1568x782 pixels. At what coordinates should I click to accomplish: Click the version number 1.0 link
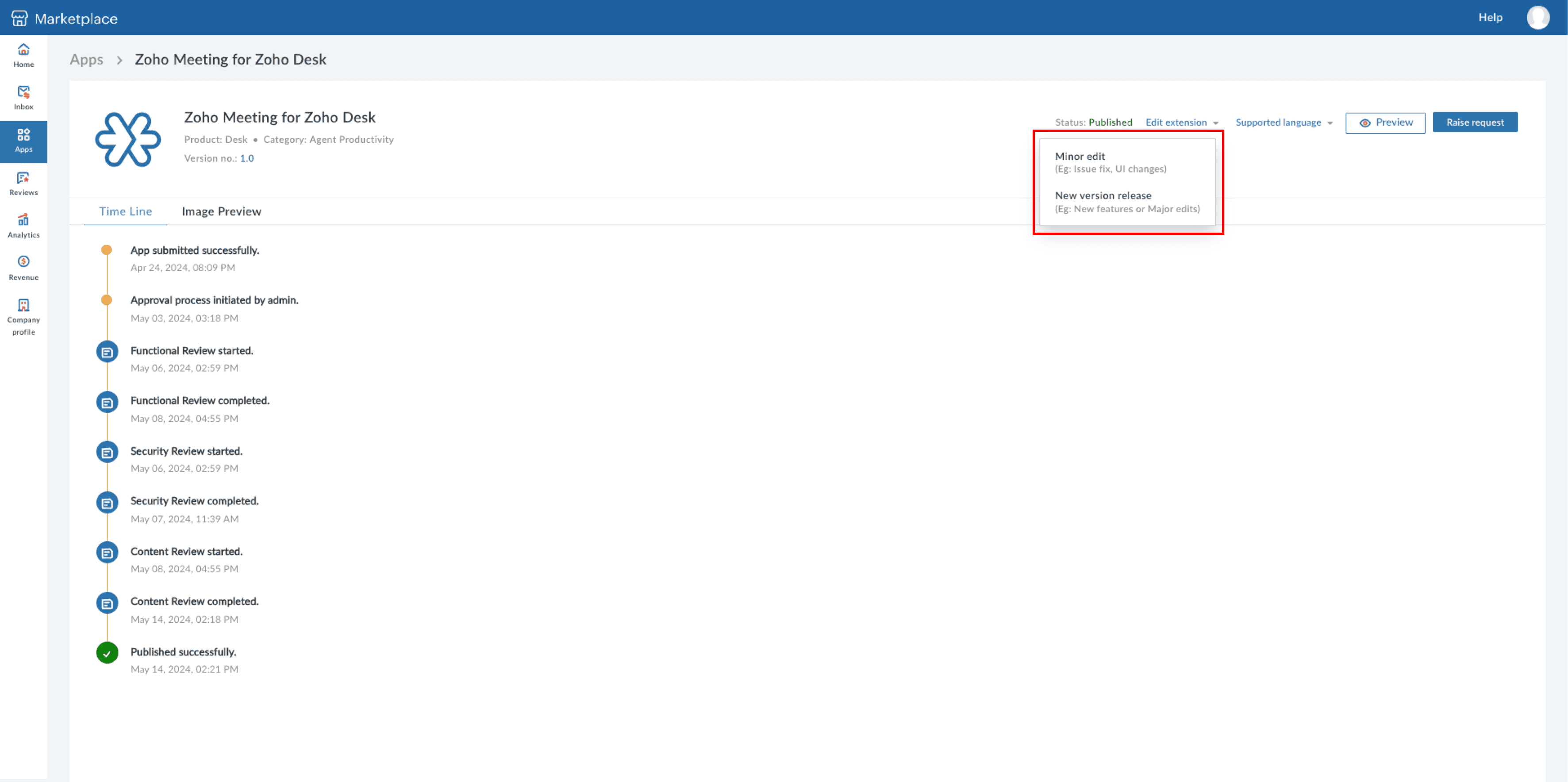click(x=246, y=158)
